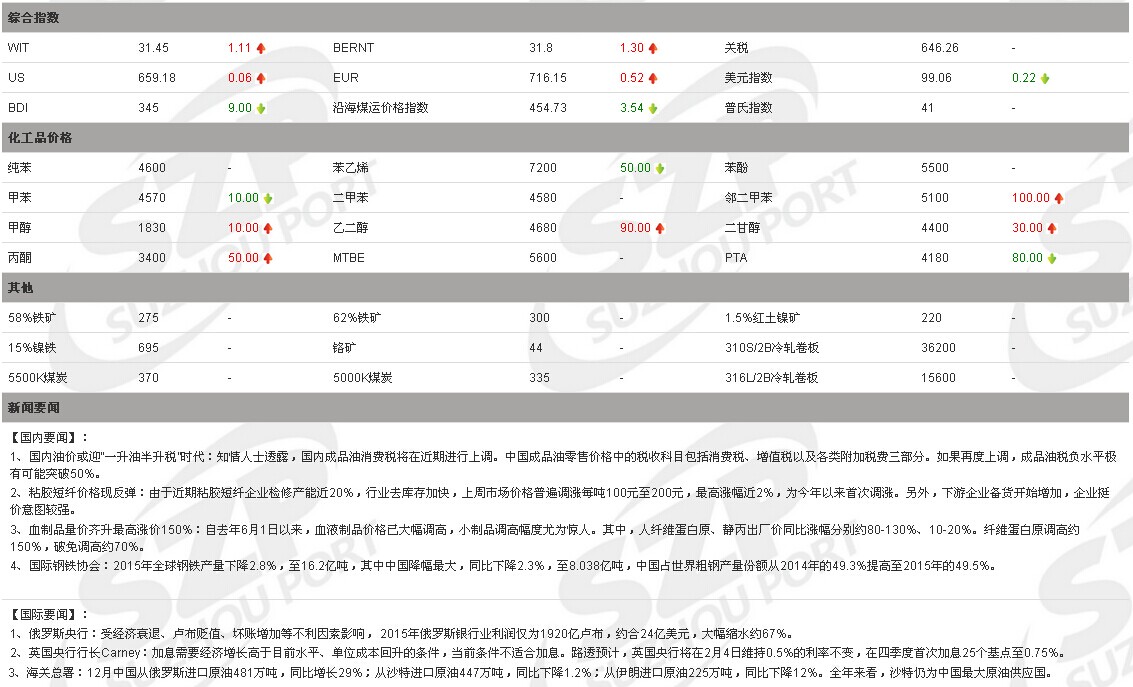Click the US value 659.18

[157, 77]
